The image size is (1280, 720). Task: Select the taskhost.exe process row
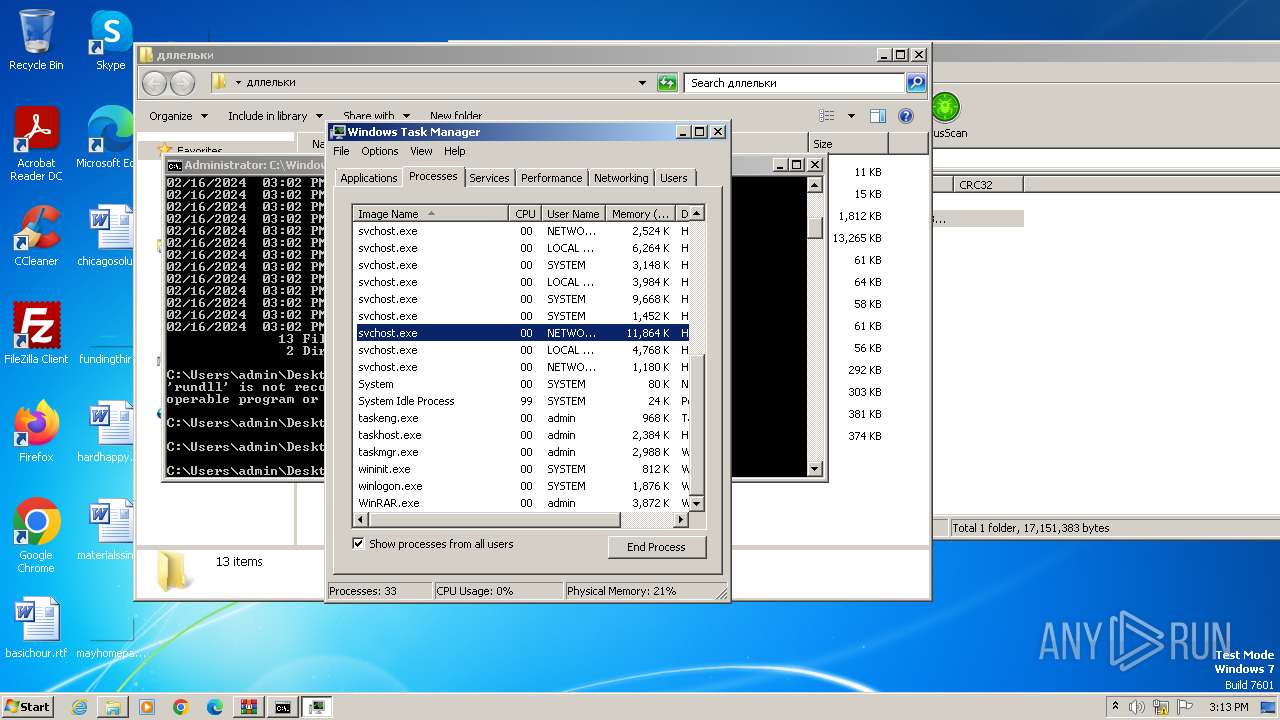point(522,435)
